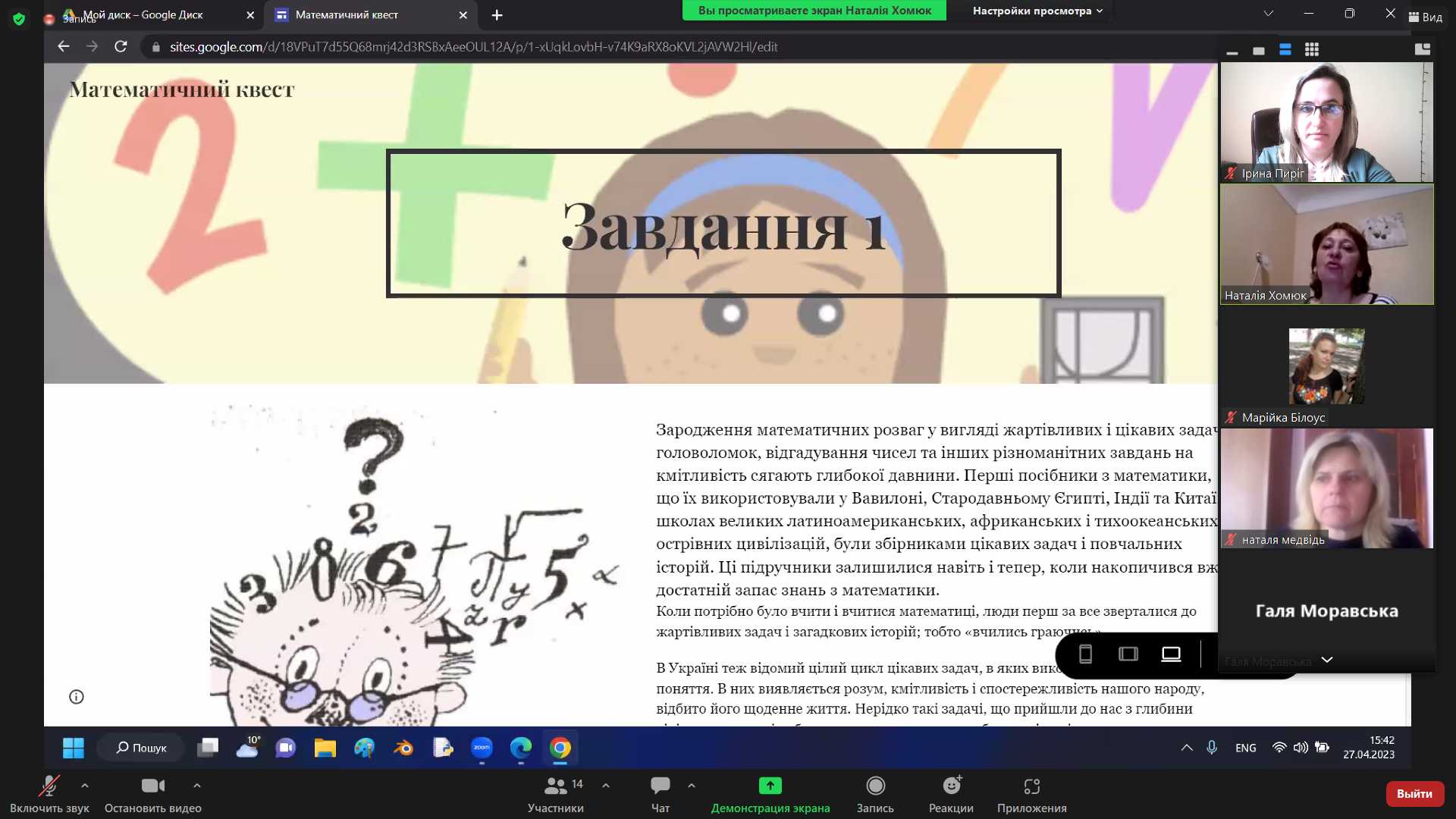This screenshot has height=819, width=1456.
Task: Toggle the Запись recording button
Action: [x=875, y=786]
